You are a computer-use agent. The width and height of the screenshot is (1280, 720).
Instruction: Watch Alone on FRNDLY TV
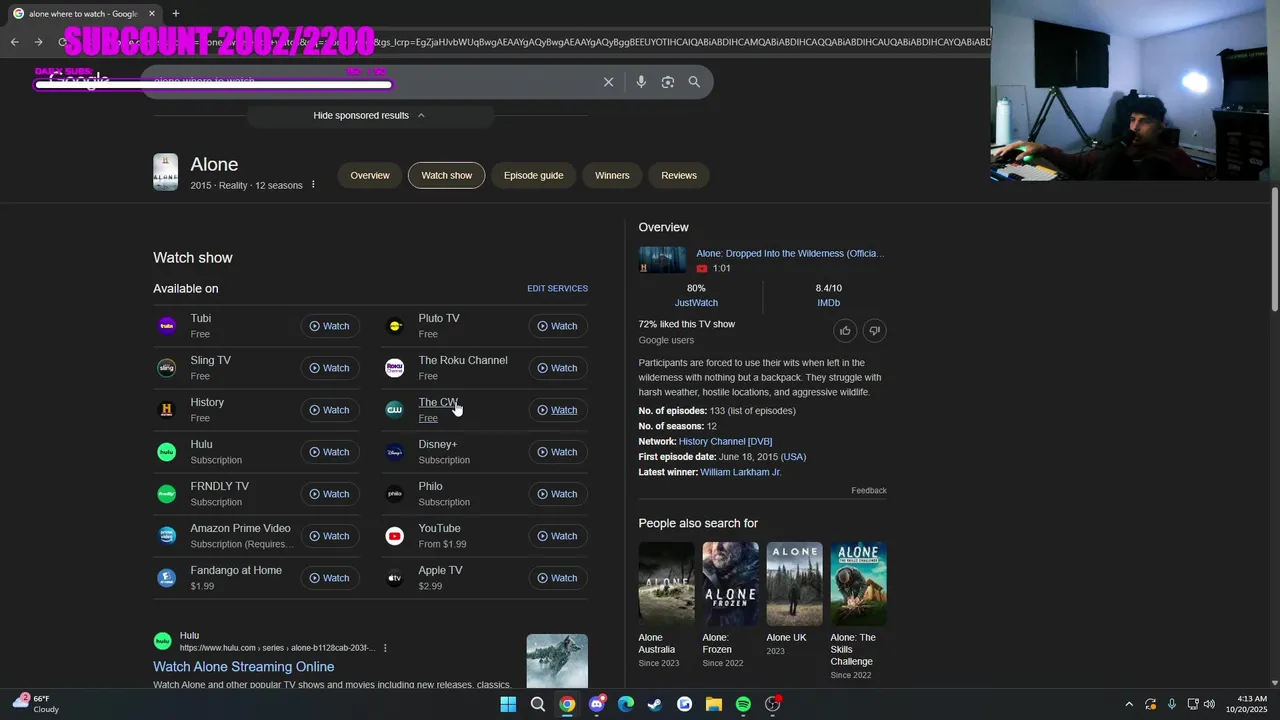[x=329, y=494]
